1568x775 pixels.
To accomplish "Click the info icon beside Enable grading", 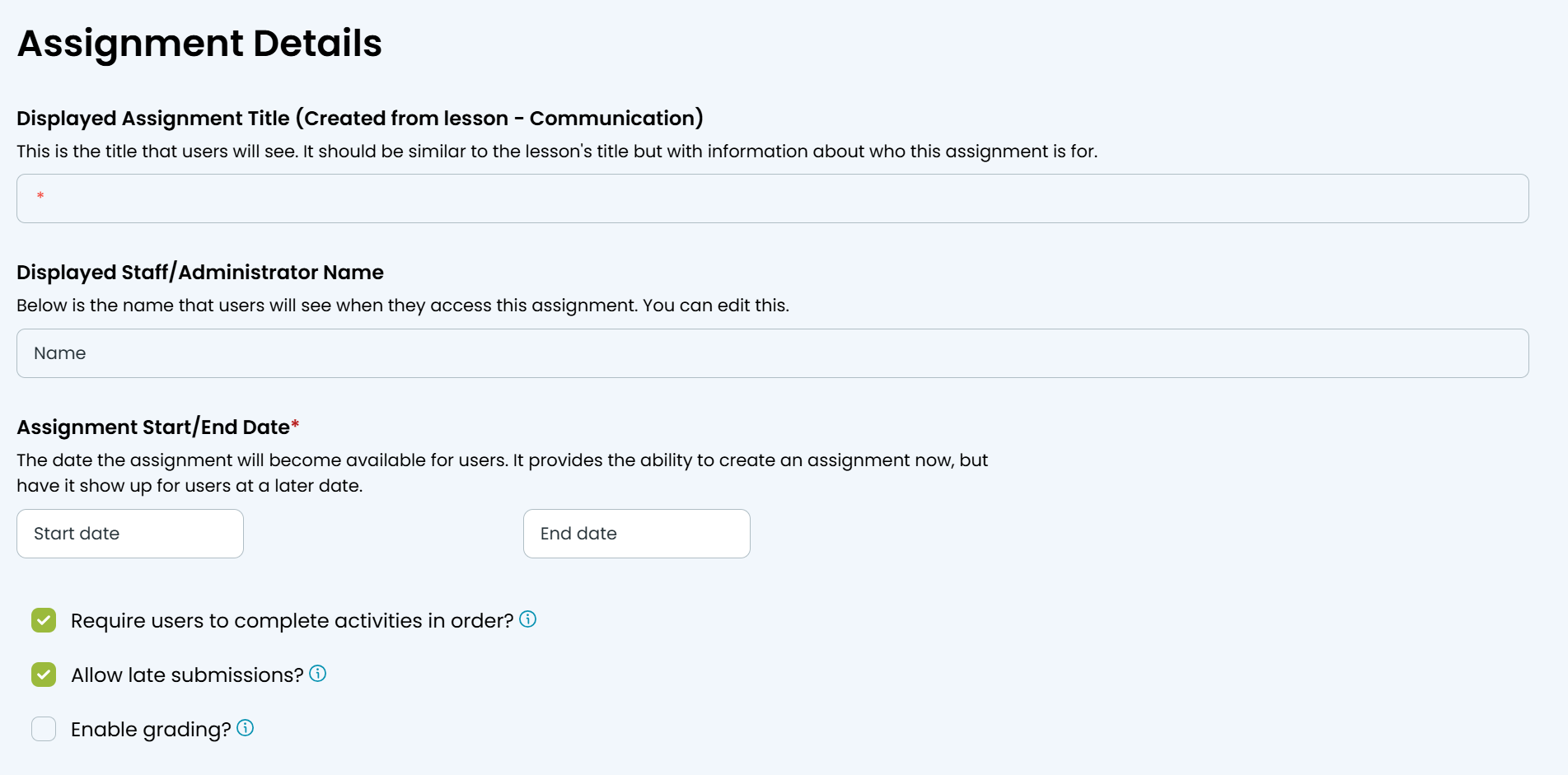I will click(246, 728).
